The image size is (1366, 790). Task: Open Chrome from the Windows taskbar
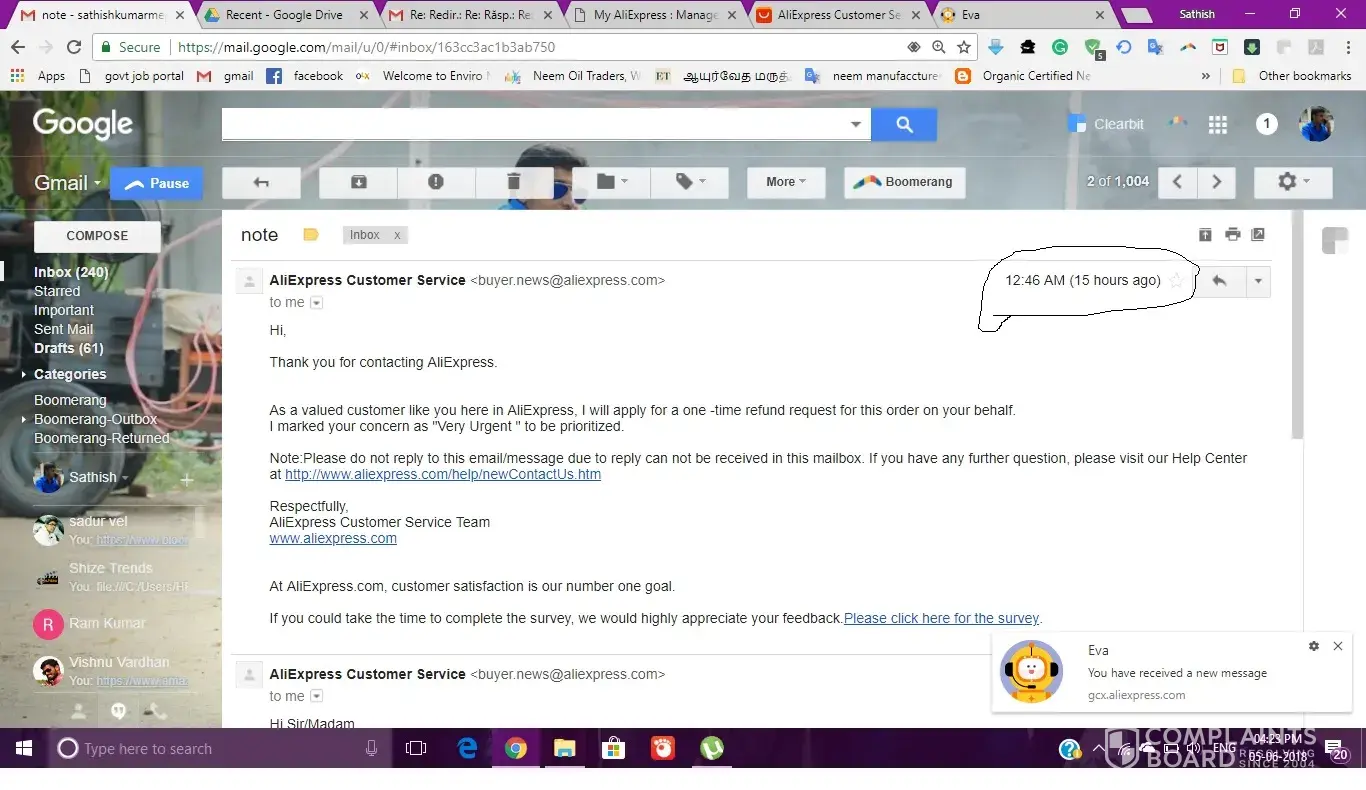(516, 748)
